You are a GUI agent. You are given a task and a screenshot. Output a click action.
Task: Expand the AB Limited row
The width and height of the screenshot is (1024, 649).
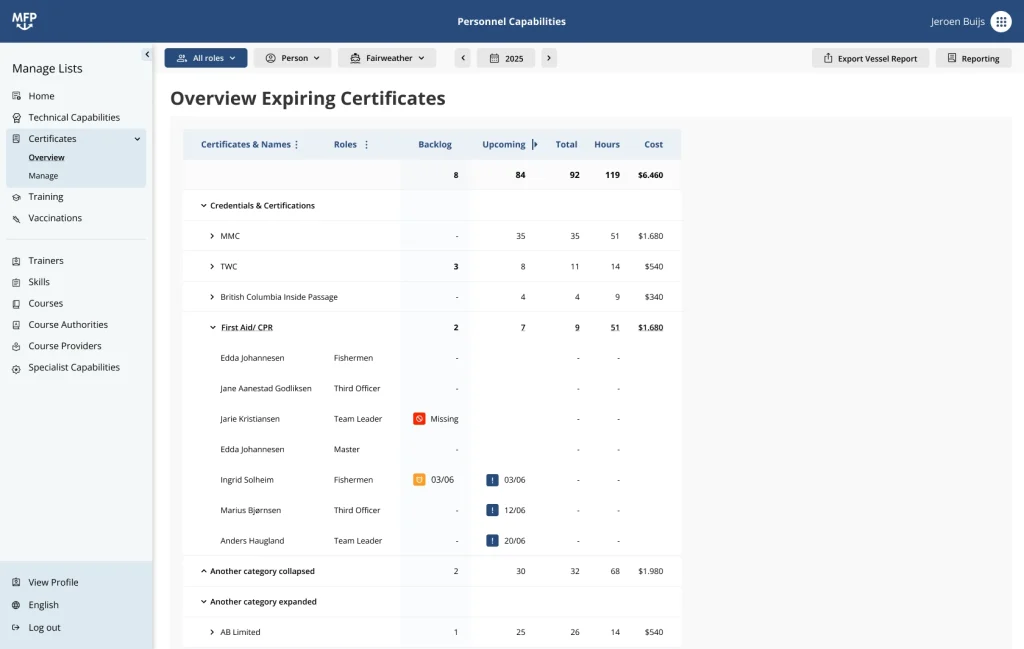coord(212,632)
